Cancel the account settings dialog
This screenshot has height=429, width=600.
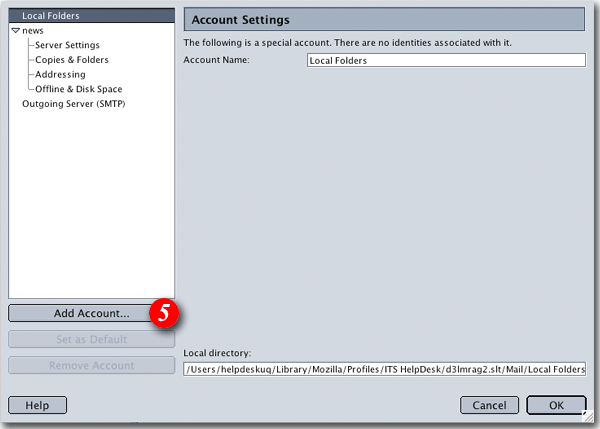point(489,405)
